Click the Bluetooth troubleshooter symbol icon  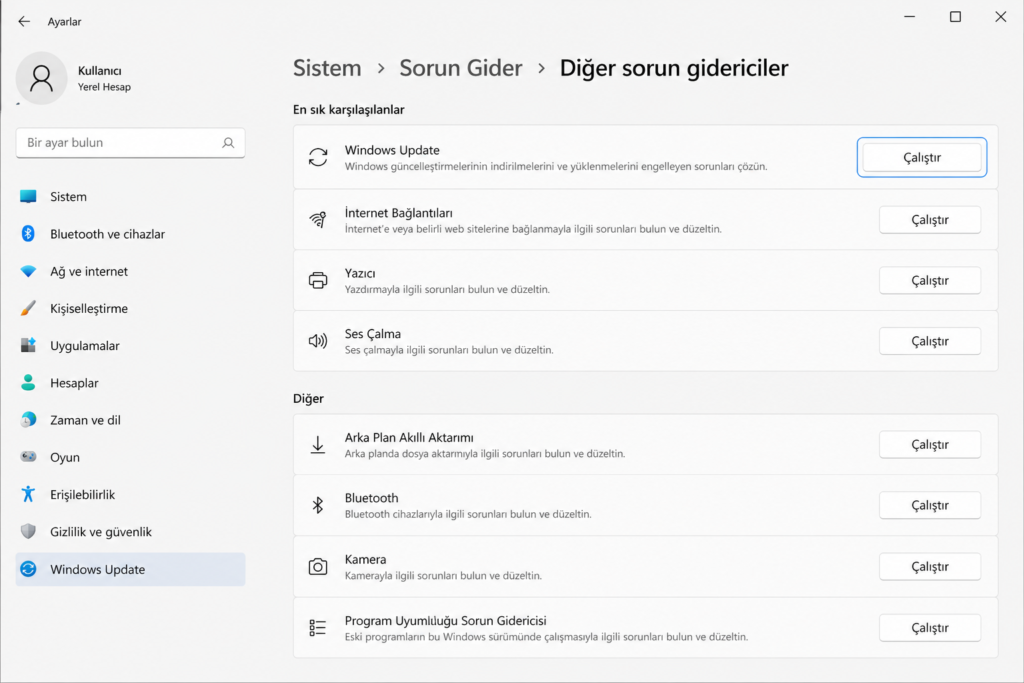click(318, 505)
